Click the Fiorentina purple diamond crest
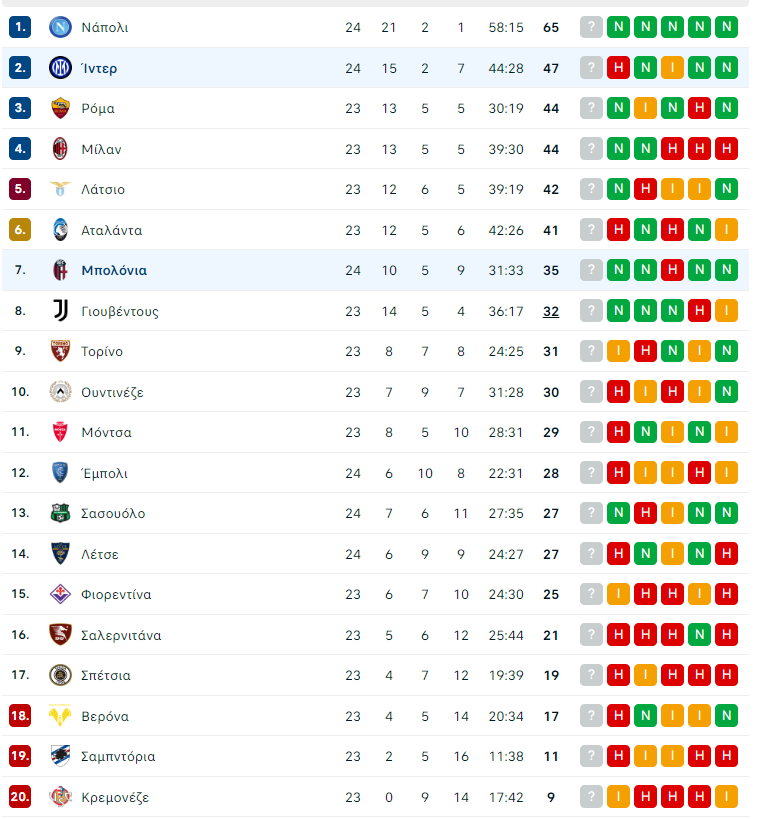 coord(60,594)
